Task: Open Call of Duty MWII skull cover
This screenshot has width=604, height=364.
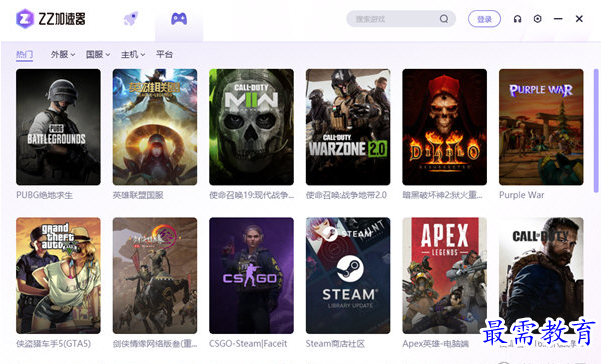Action: (x=251, y=127)
